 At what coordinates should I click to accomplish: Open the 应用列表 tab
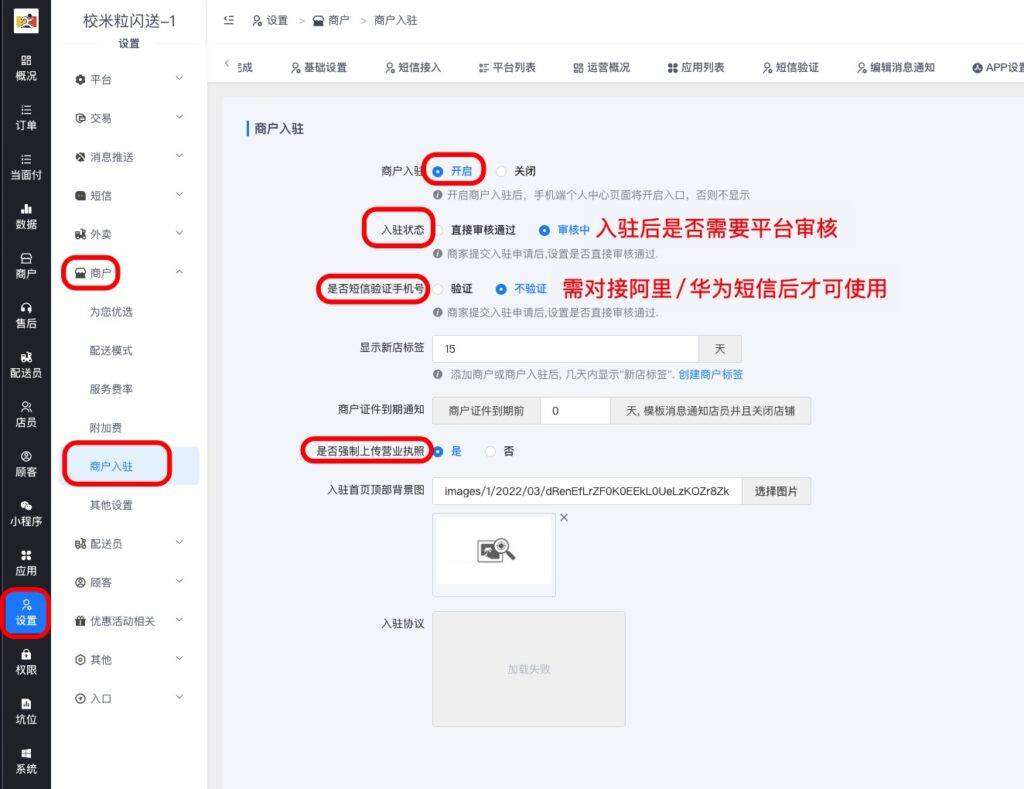tap(695, 67)
